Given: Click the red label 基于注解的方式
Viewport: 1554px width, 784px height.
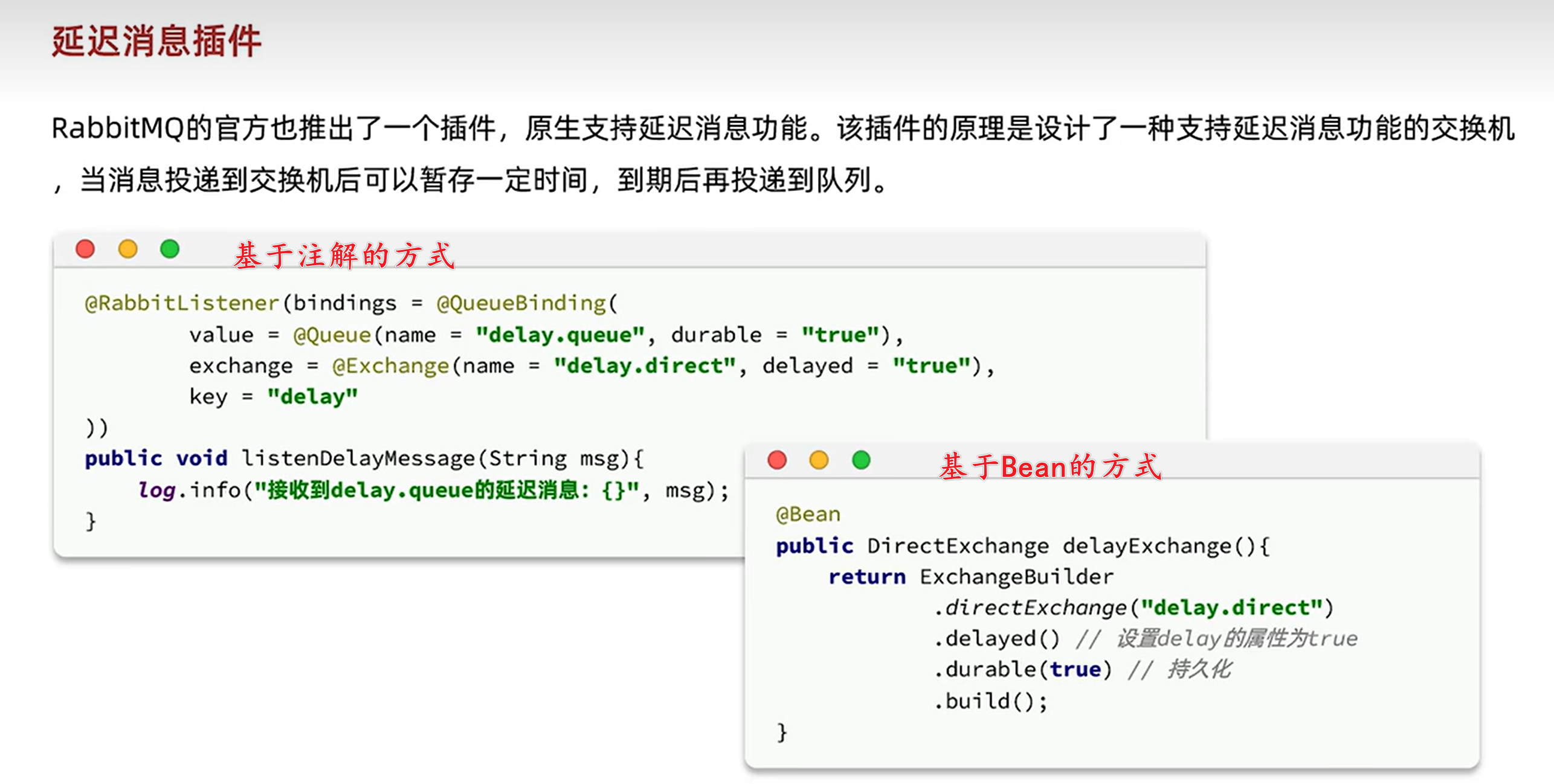Looking at the screenshot, I should point(344,255).
